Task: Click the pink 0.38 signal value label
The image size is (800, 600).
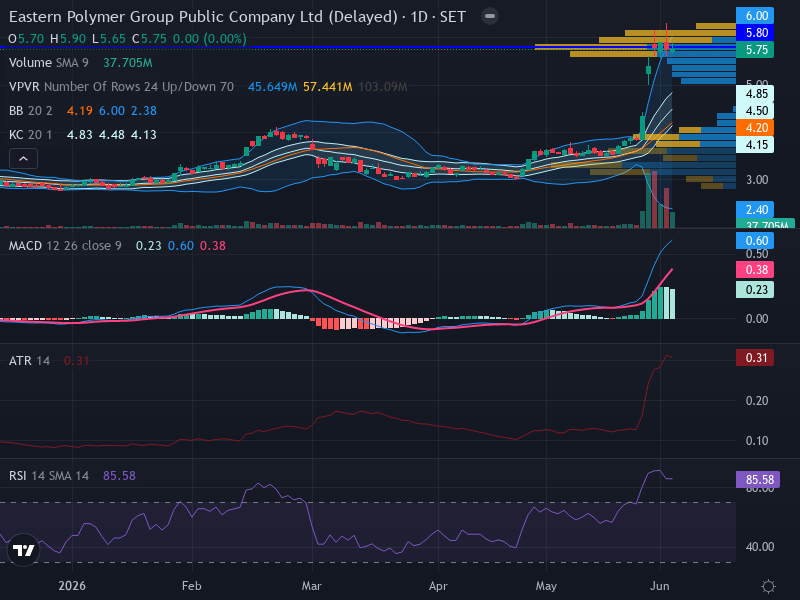Action: [755, 269]
